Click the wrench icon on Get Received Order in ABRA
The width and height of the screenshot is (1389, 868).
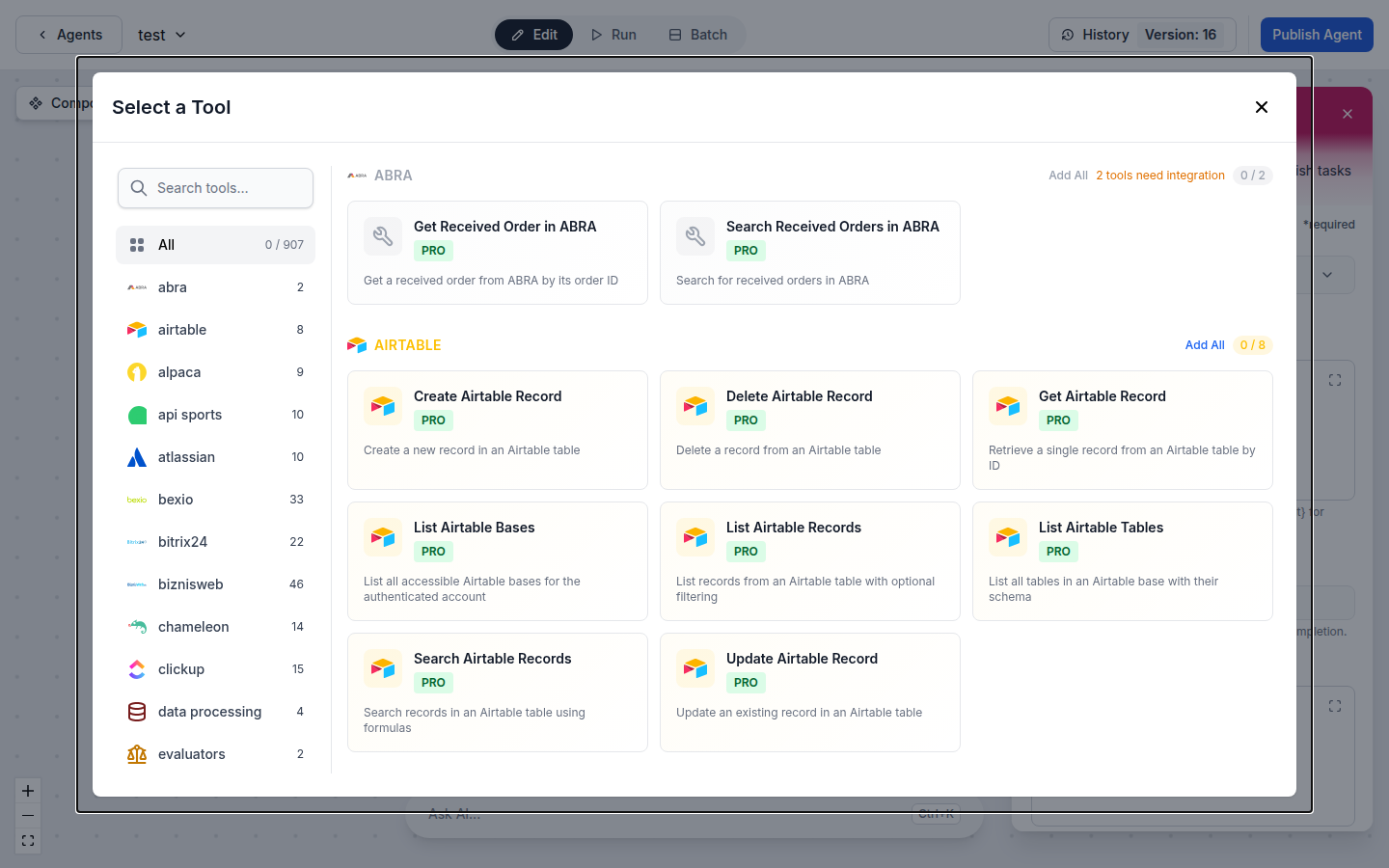click(383, 236)
